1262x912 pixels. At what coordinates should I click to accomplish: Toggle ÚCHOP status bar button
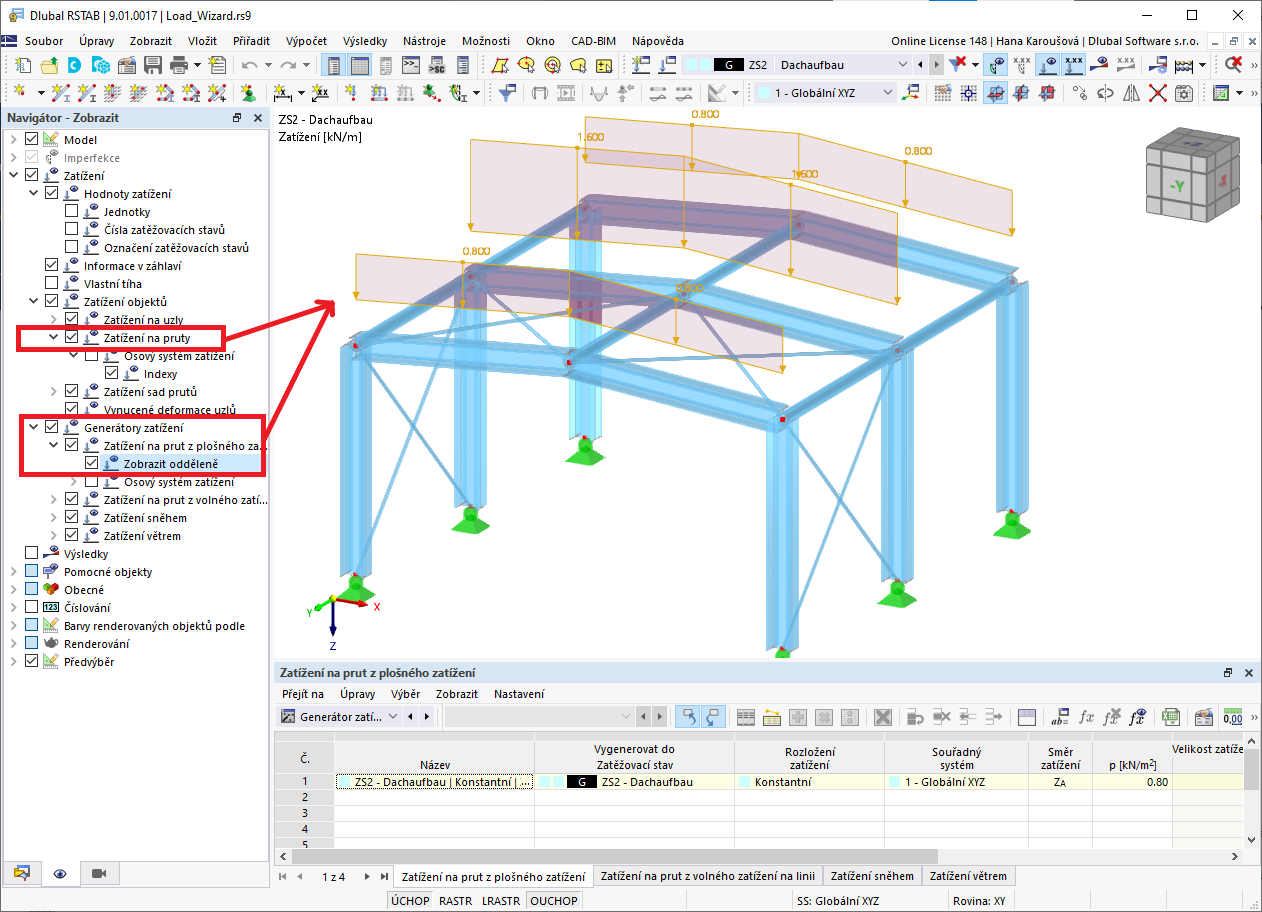point(410,901)
